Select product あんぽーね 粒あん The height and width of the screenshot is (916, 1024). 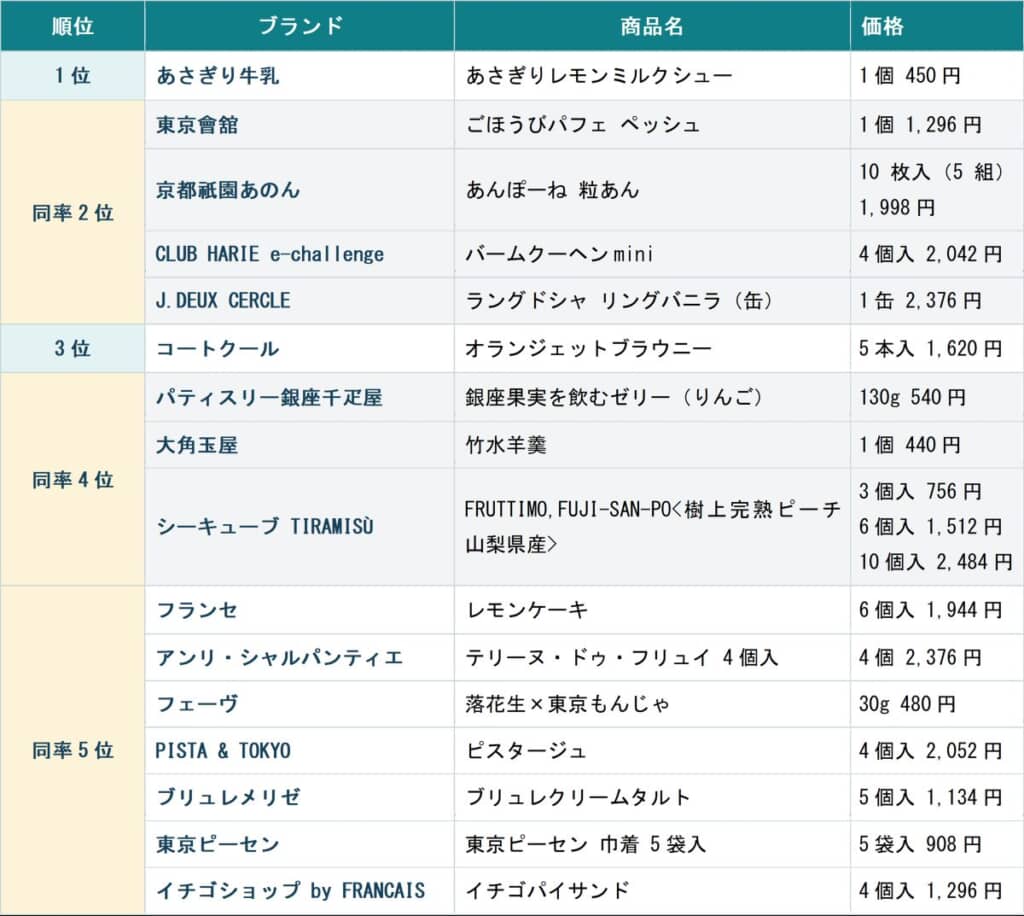[552, 190]
